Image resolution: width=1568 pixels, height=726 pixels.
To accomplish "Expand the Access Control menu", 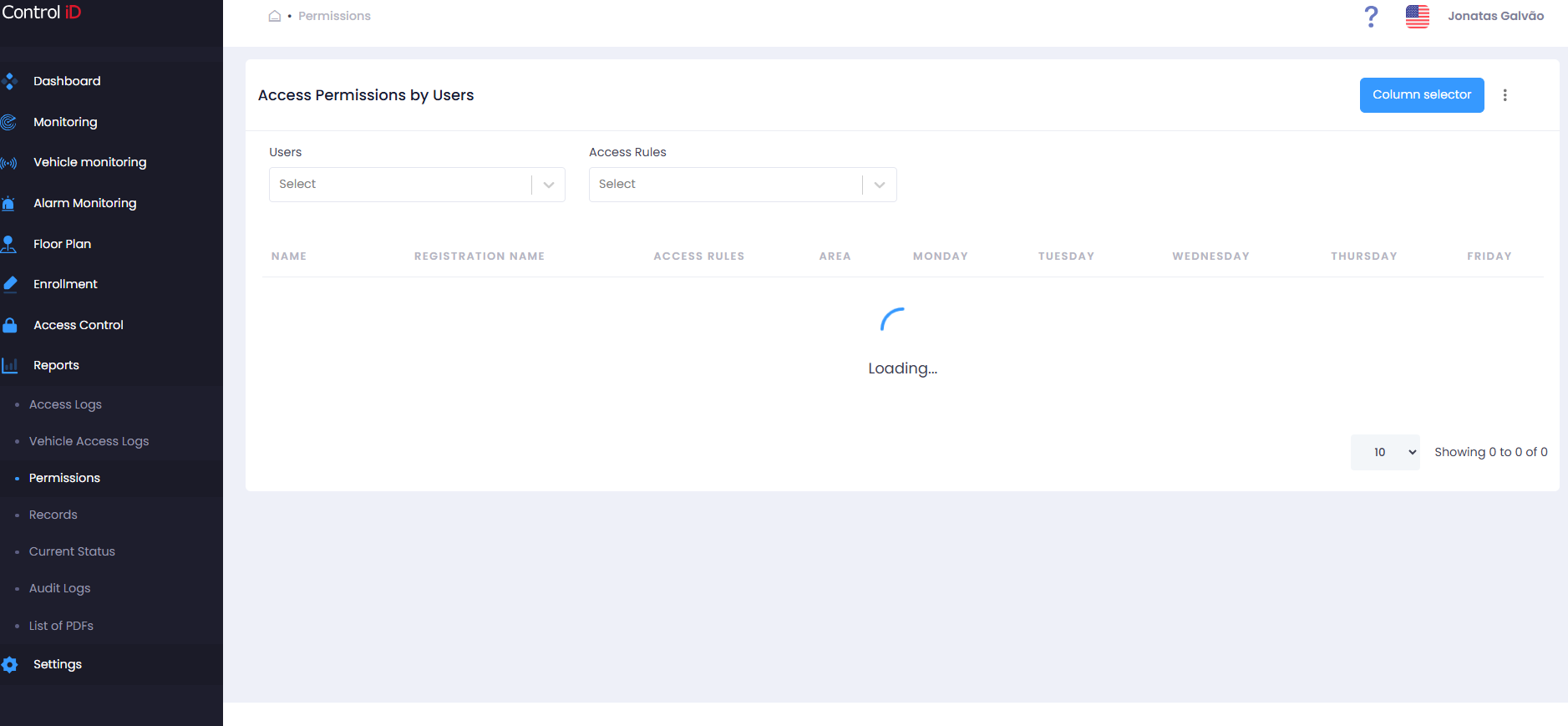I will tap(79, 325).
